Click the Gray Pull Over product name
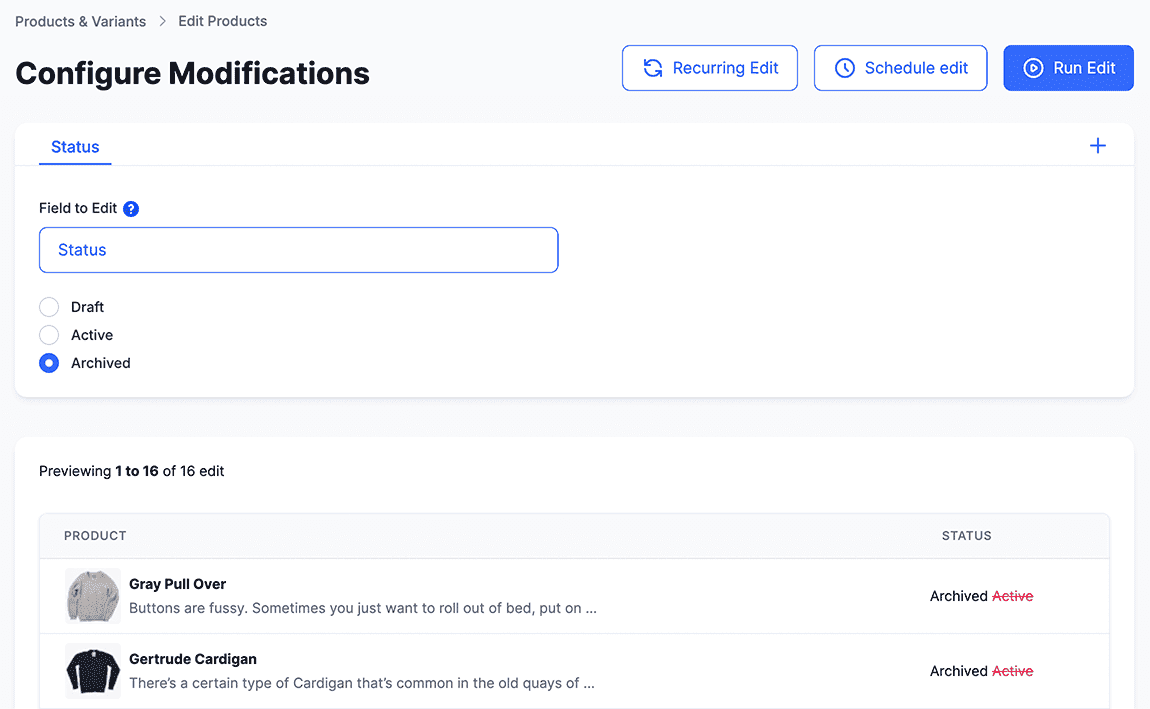 177,584
